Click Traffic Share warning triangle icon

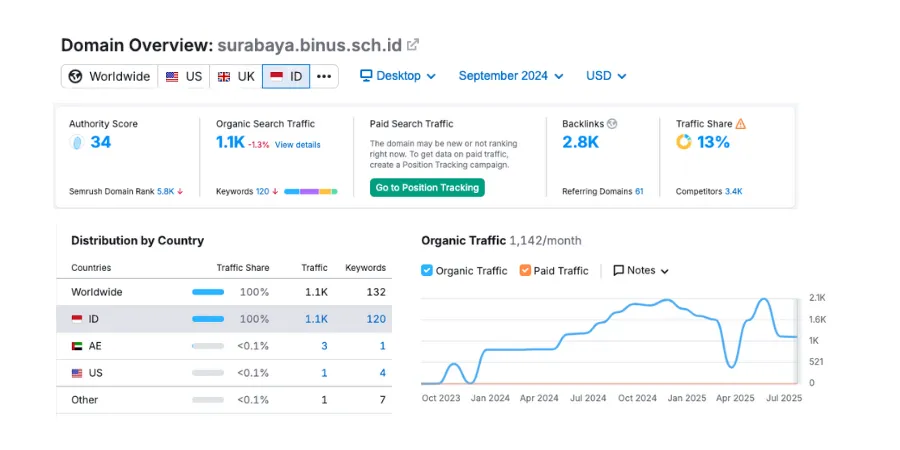[x=741, y=124]
